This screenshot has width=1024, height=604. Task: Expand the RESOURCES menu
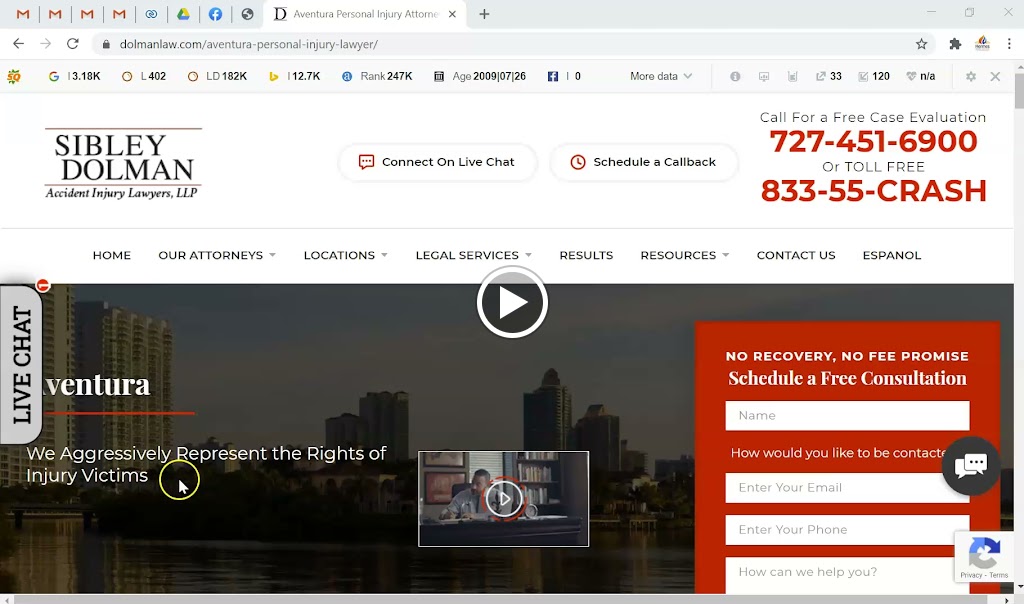pos(684,255)
